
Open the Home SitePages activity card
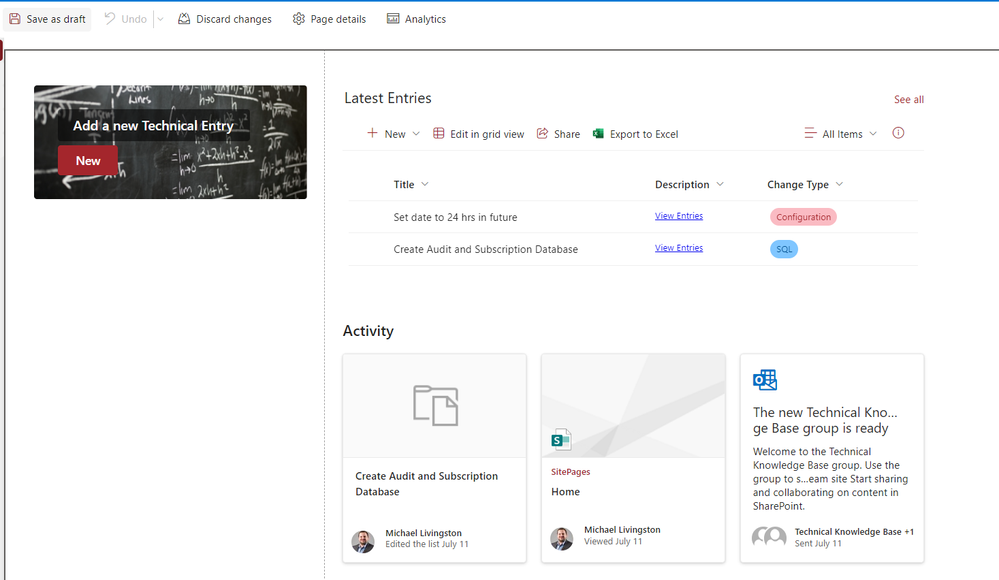[x=633, y=458]
